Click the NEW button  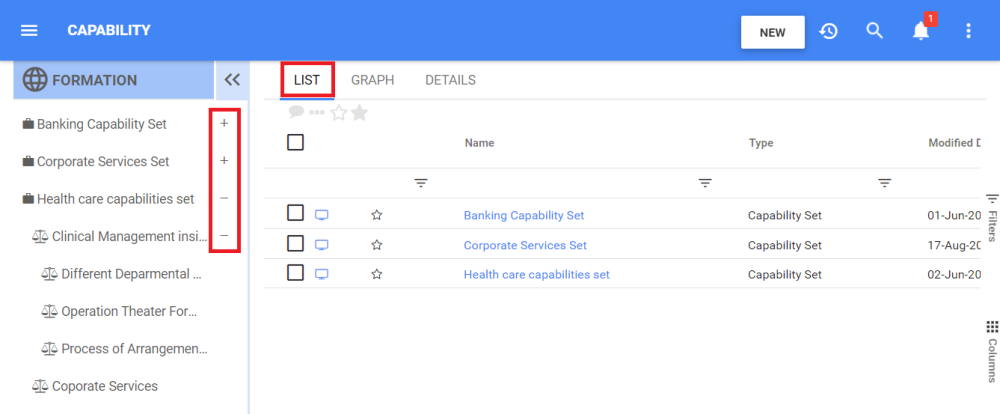click(x=772, y=32)
